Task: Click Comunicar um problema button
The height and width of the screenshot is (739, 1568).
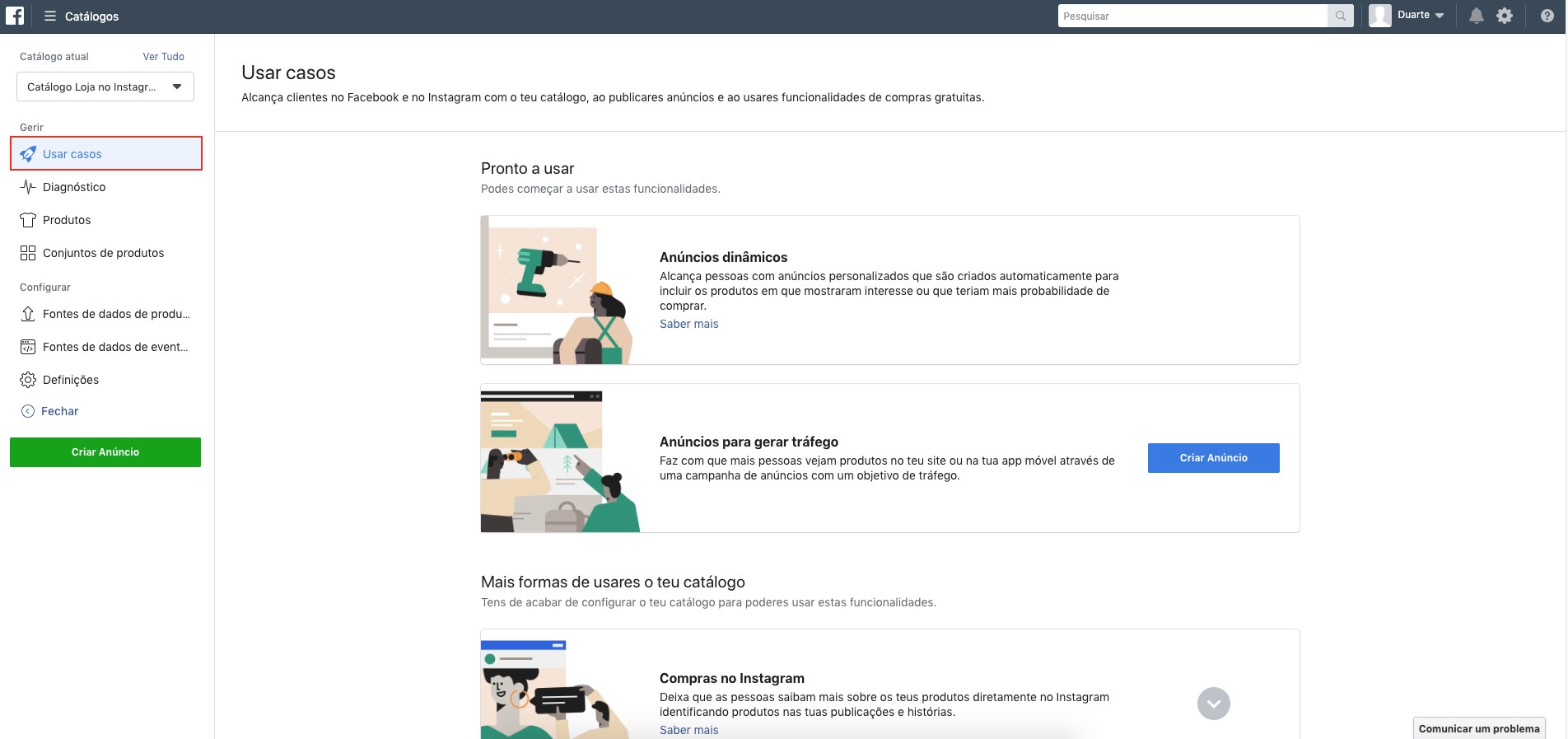Action: pyautogui.click(x=1479, y=728)
